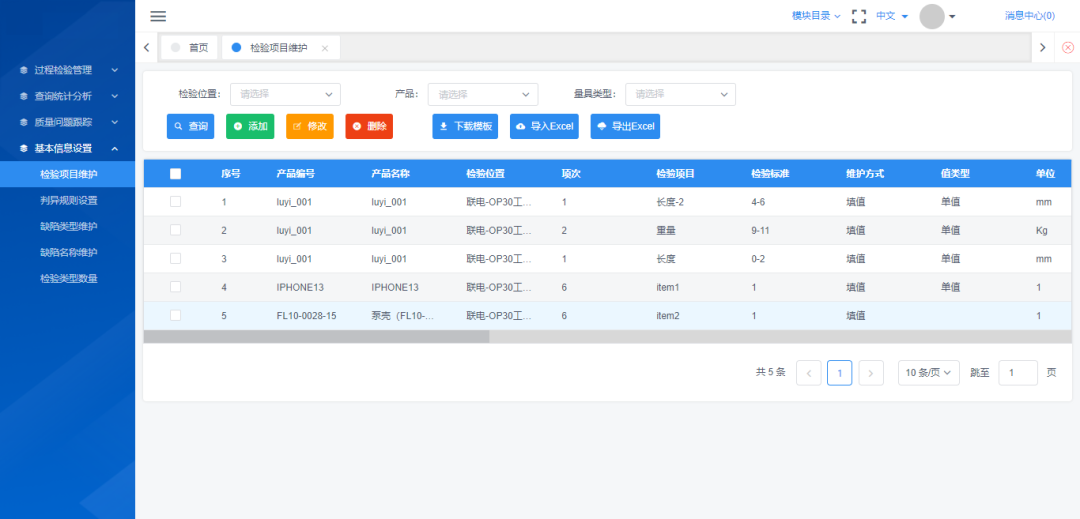This screenshot has height=519, width=1080.
Task: Click the 检验标准 column header
Action: pos(770,174)
